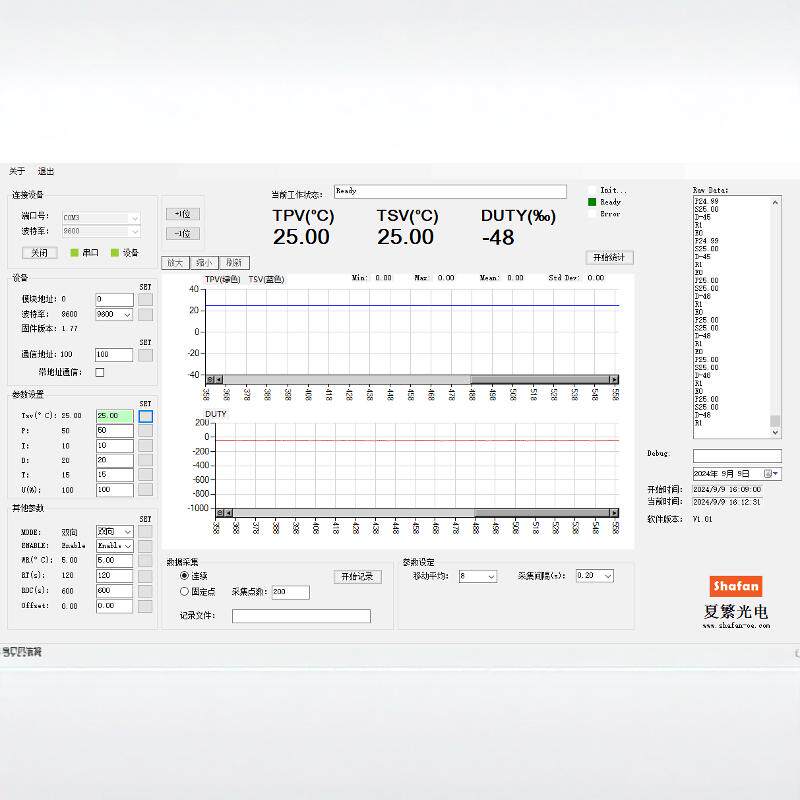
Task: Click the green 设备 status indicator
Action: (x=115, y=253)
